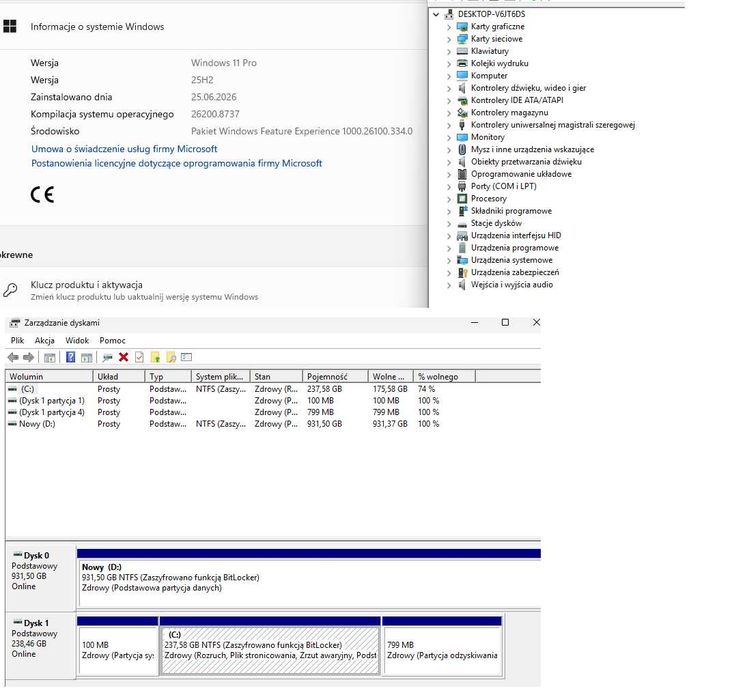
Task: Click the version value 25H2
Action: (202, 80)
